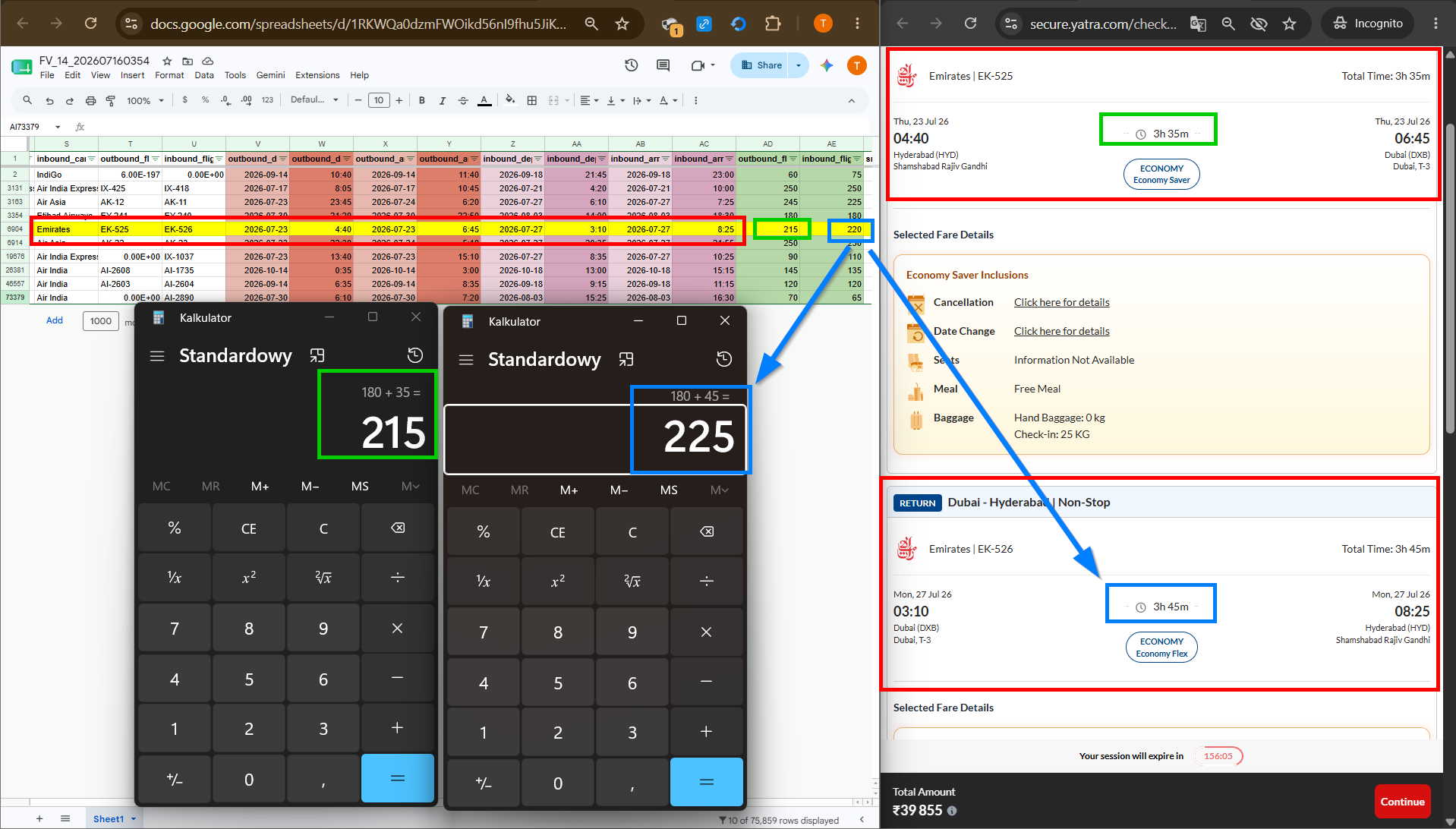
Task: Undo the last action in Sheets
Action: click(49, 100)
